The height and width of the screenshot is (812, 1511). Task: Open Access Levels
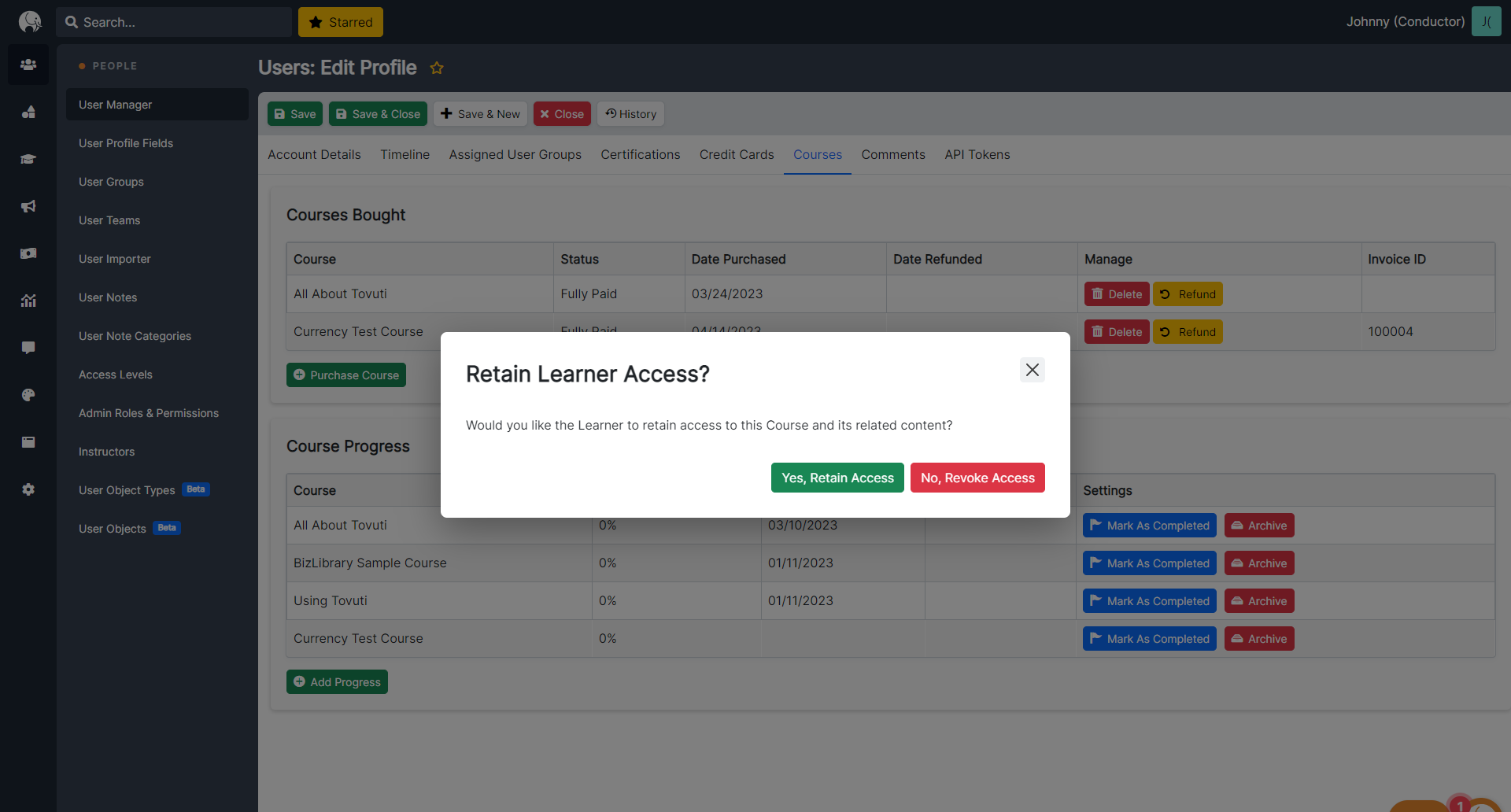pyautogui.click(x=157, y=375)
